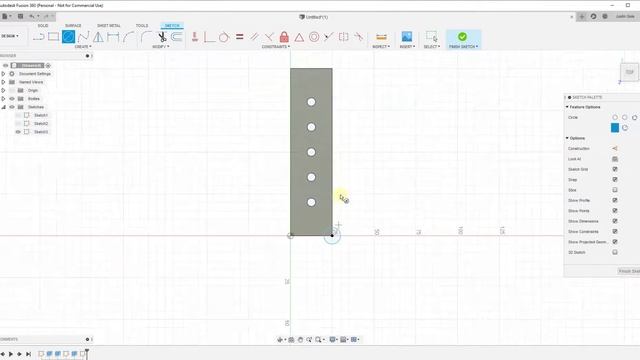Switch to the Sheet Metal tab
Viewport: 640px width, 360px height.
(x=109, y=26)
